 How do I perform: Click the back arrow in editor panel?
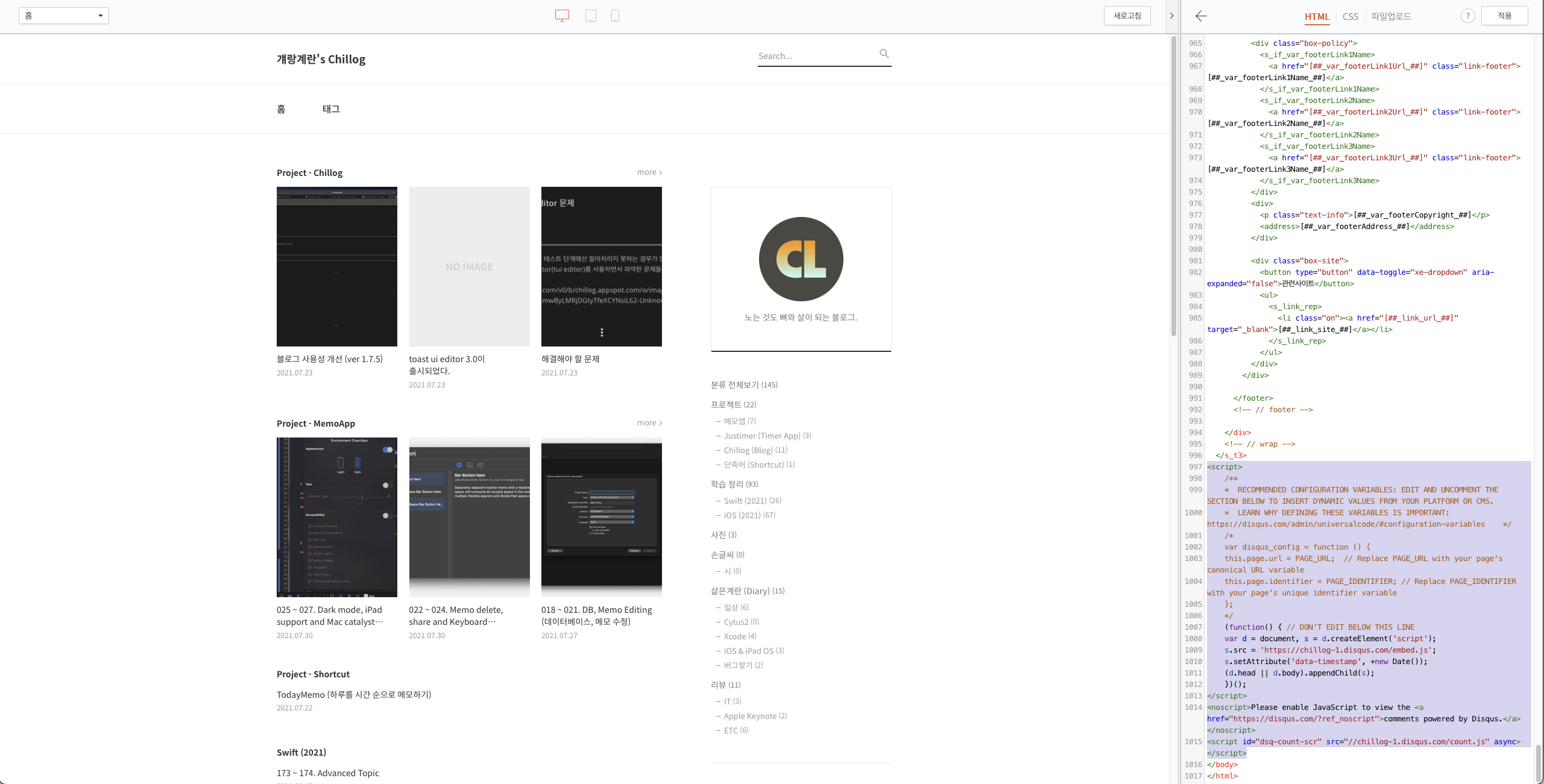click(1201, 16)
